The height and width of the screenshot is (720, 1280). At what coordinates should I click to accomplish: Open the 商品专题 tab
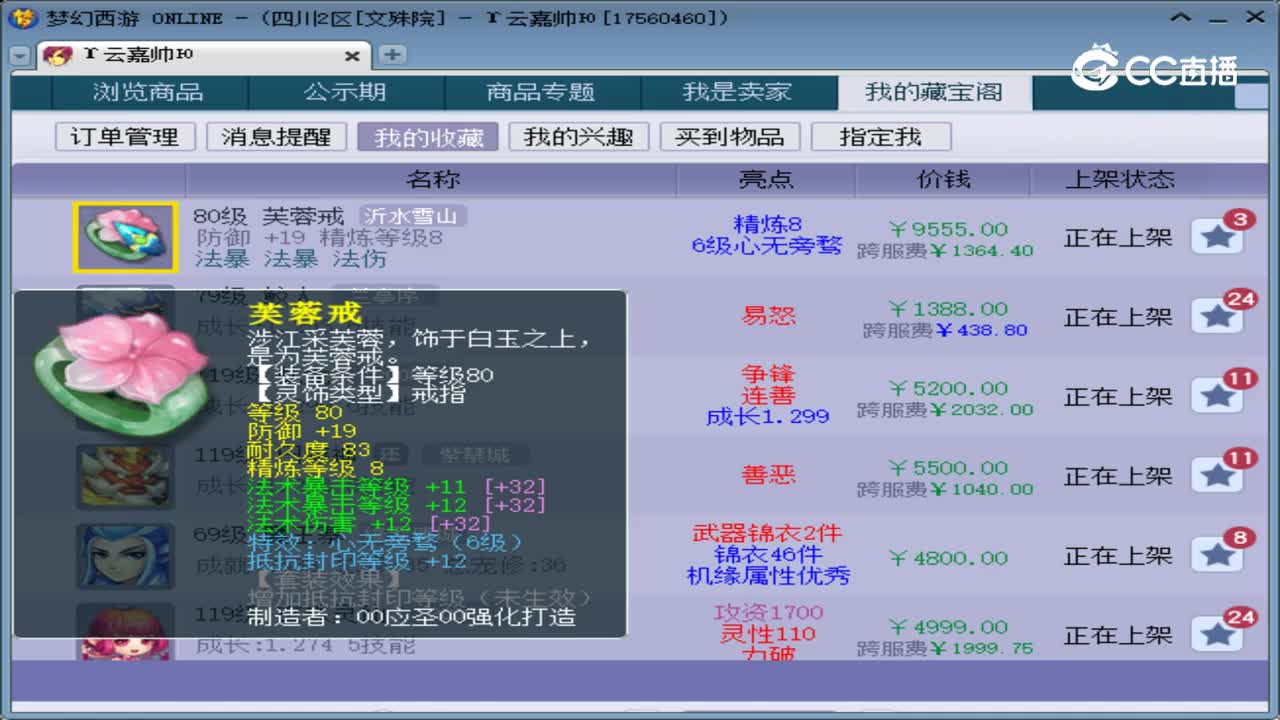pos(541,92)
